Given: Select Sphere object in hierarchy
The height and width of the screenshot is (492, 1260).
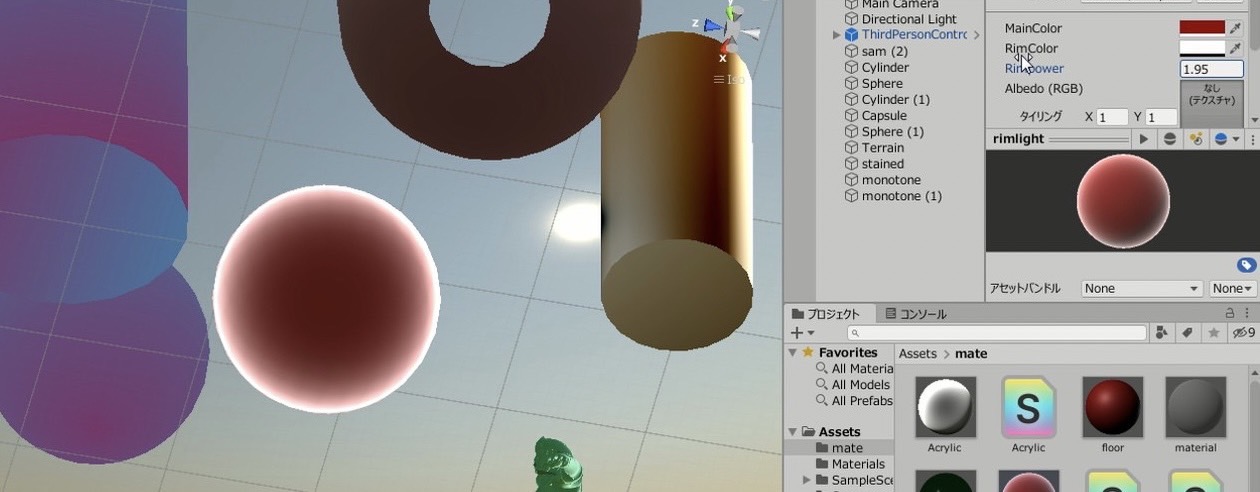Looking at the screenshot, I should [x=882, y=83].
